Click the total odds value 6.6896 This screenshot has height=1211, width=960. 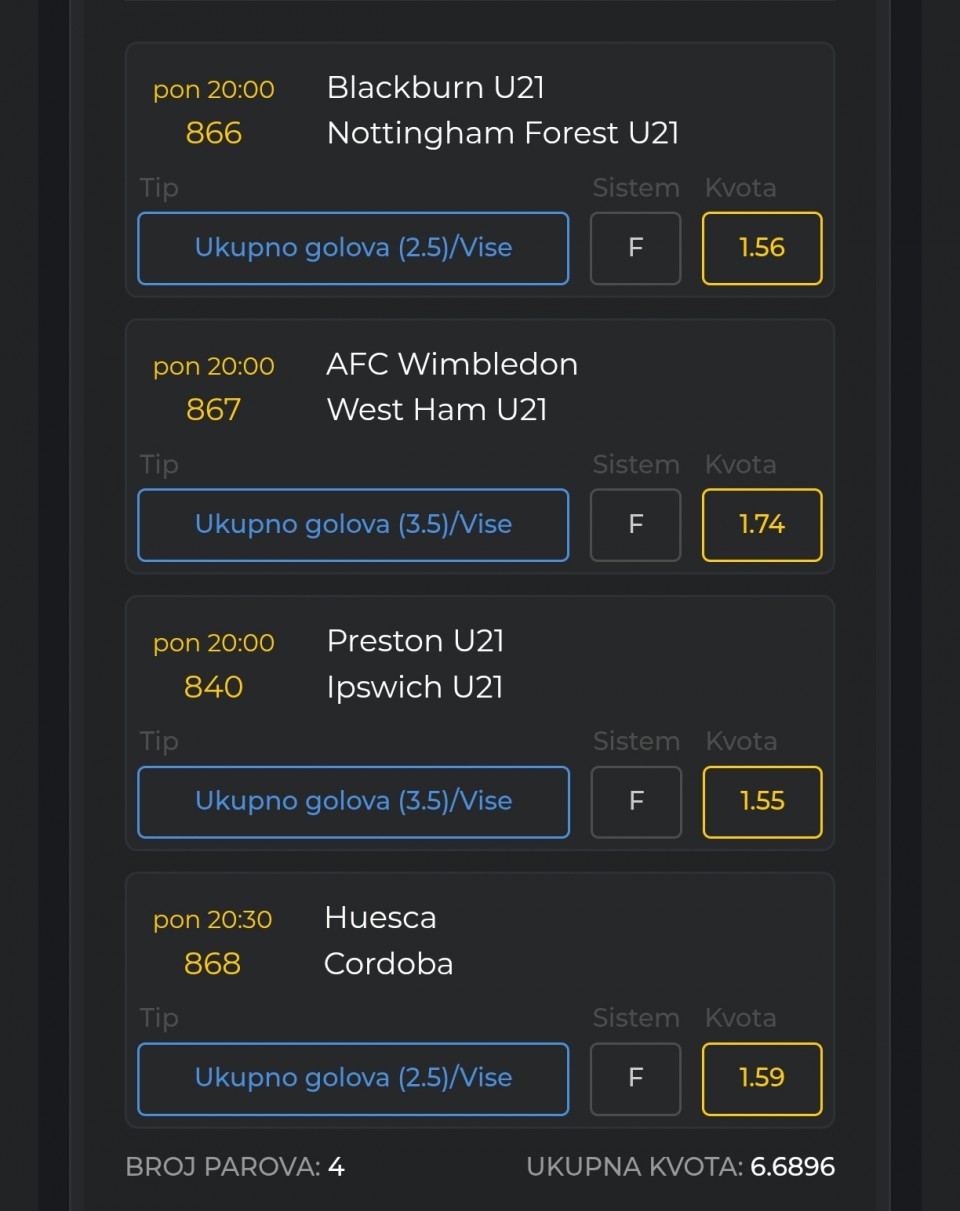pyautogui.click(x=792, y=1167)
